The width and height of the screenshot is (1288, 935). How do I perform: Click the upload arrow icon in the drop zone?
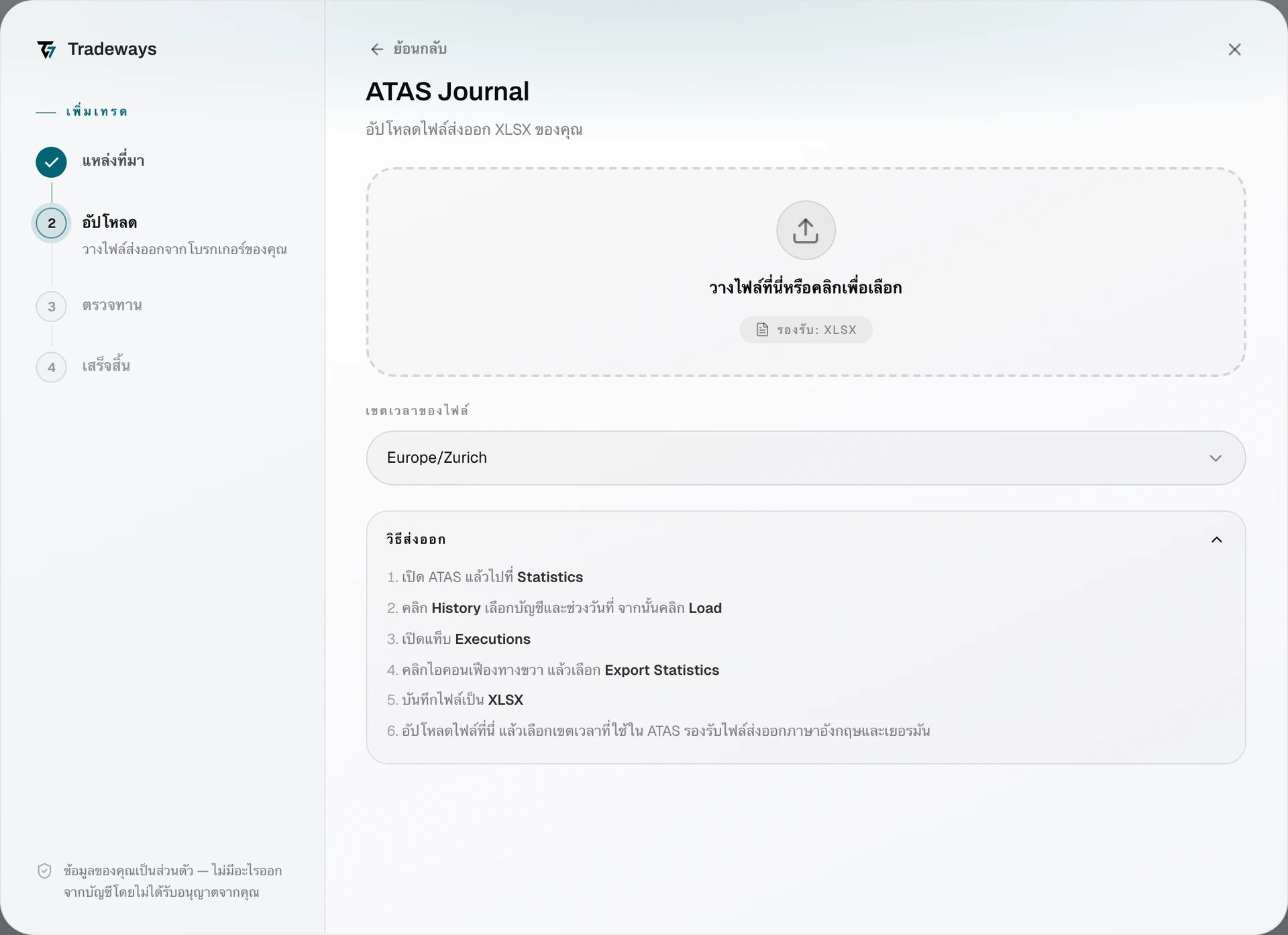point(806,230)
